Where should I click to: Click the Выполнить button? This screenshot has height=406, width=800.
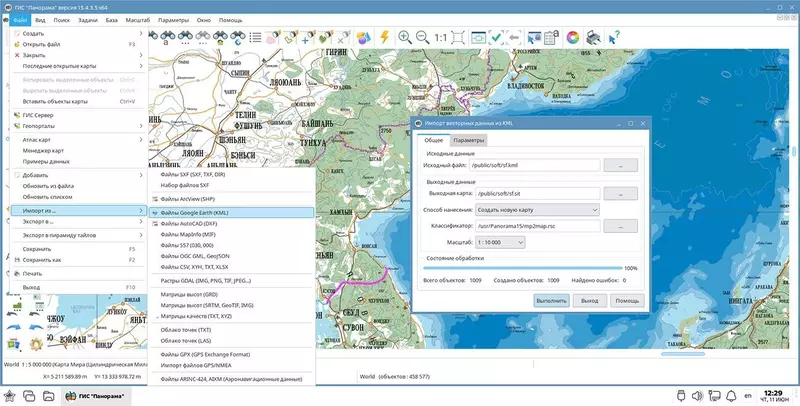click(x=552, y=300)
